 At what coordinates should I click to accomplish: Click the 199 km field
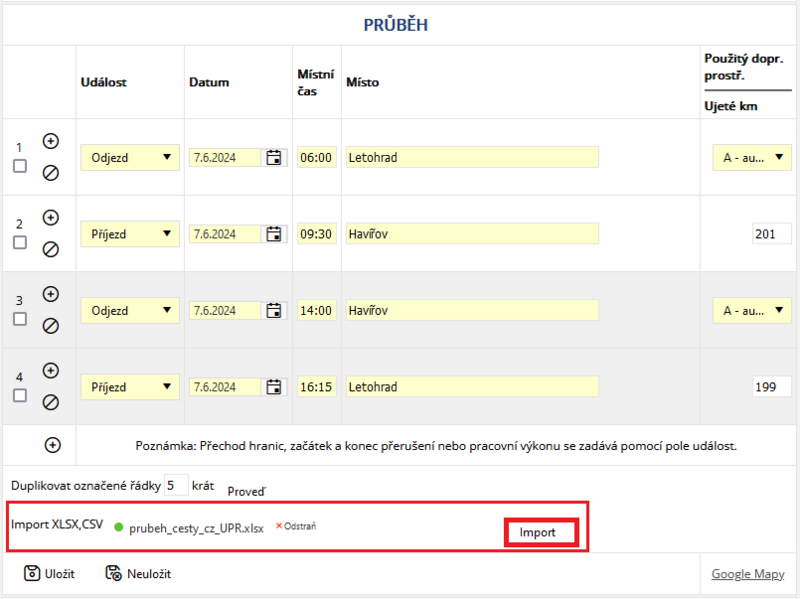click(x=771, y=387)
